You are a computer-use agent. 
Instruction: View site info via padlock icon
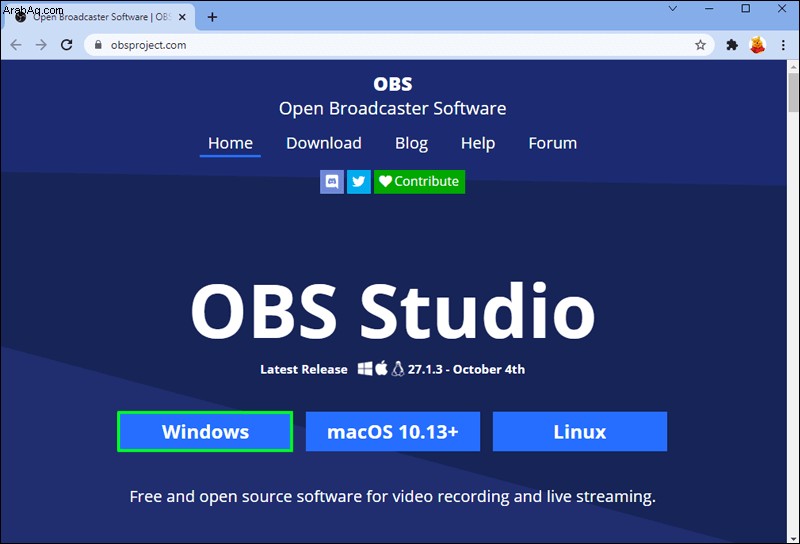[x=98, y=45]
